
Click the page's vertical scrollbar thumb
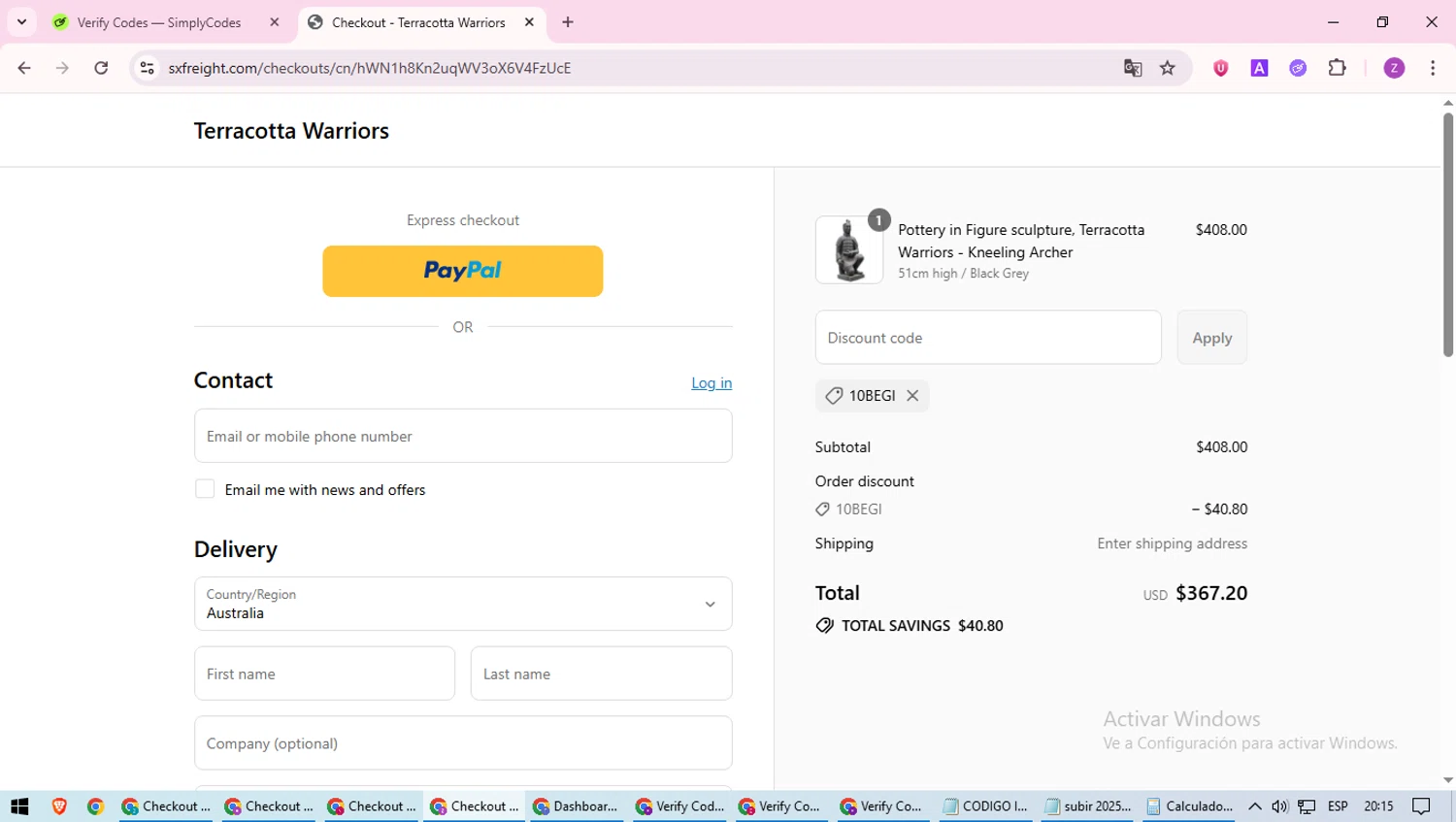coord(1448,235)
